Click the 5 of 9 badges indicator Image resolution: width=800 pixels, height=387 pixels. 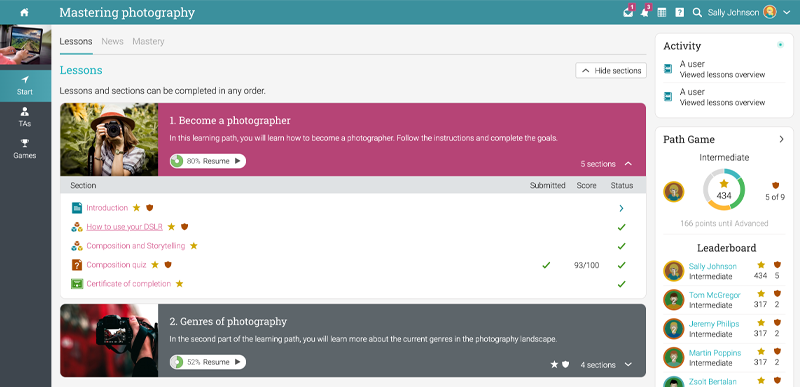point(775,191)
